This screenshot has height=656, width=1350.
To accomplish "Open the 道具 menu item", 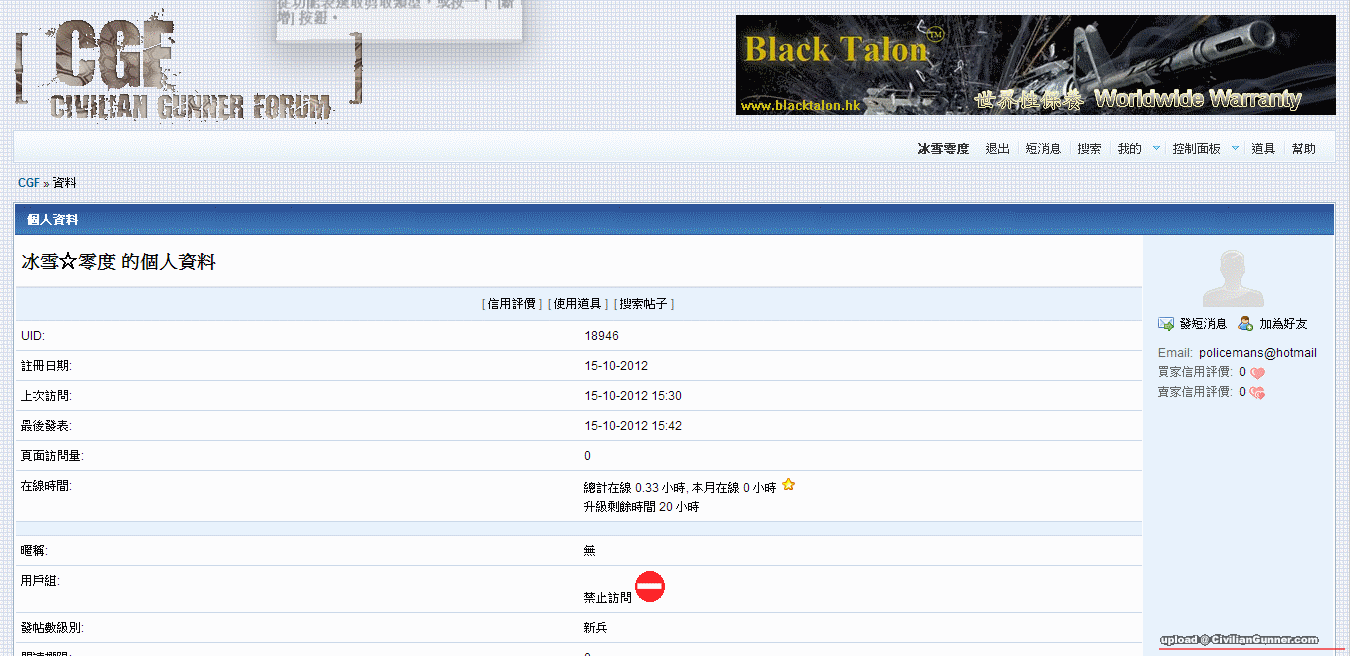I will tap(1263, 149).
